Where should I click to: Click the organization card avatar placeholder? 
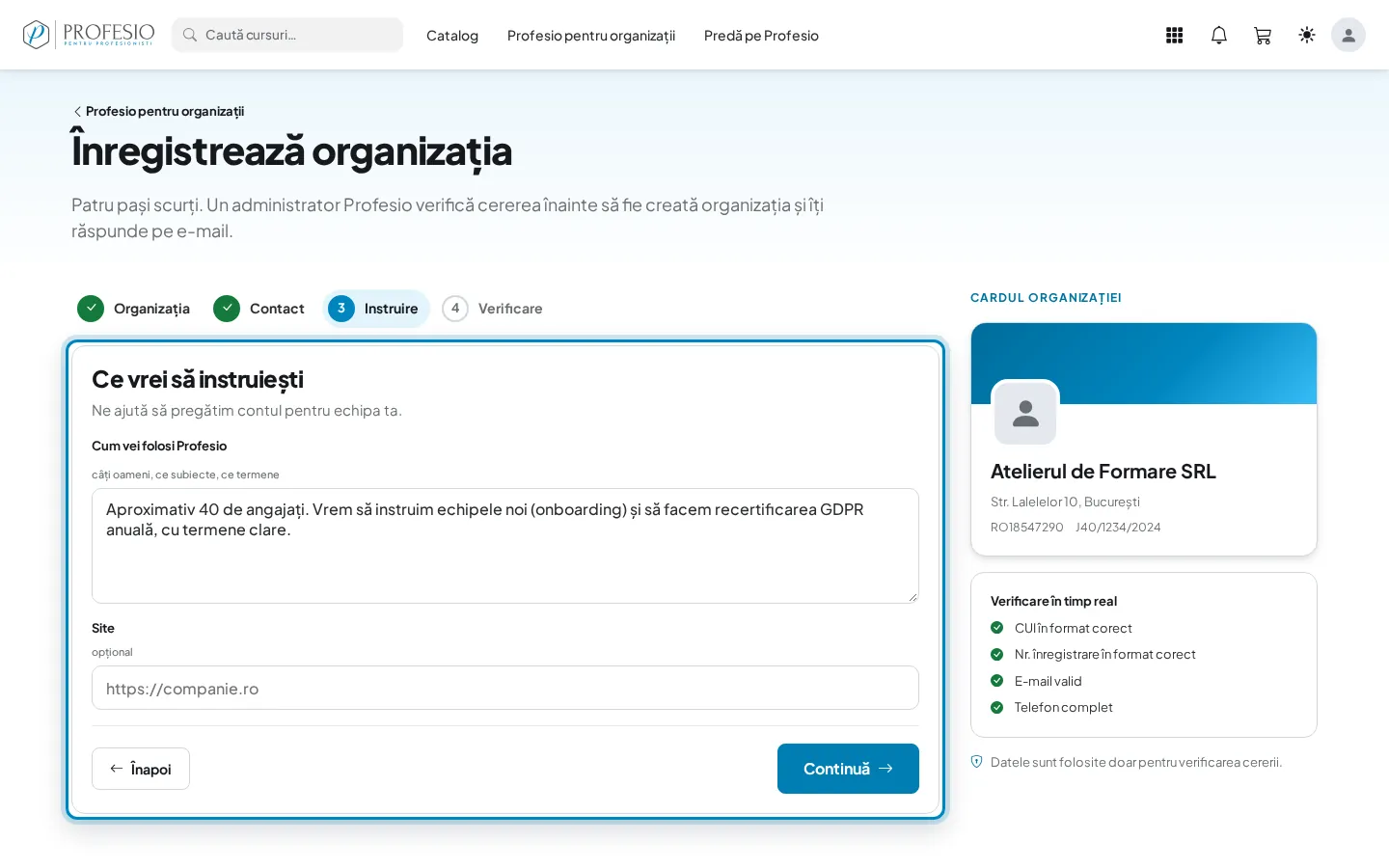pyautogui.click(x=1025, y=414)
